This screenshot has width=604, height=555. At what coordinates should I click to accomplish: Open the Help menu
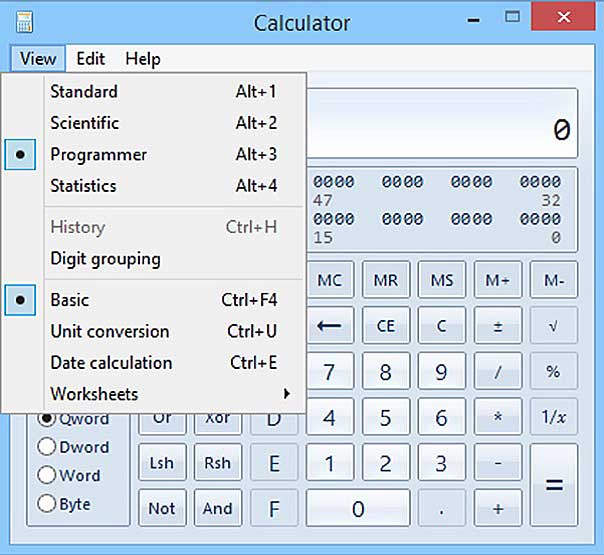click(143, 59)
